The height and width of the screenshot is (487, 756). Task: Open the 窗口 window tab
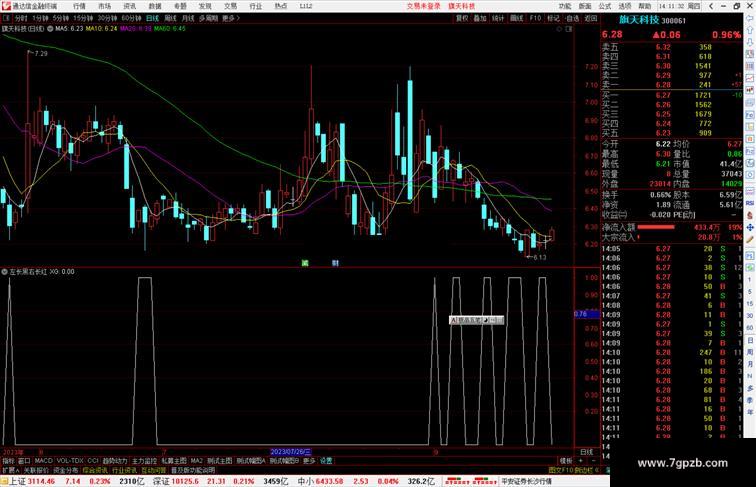coord(24,461)
